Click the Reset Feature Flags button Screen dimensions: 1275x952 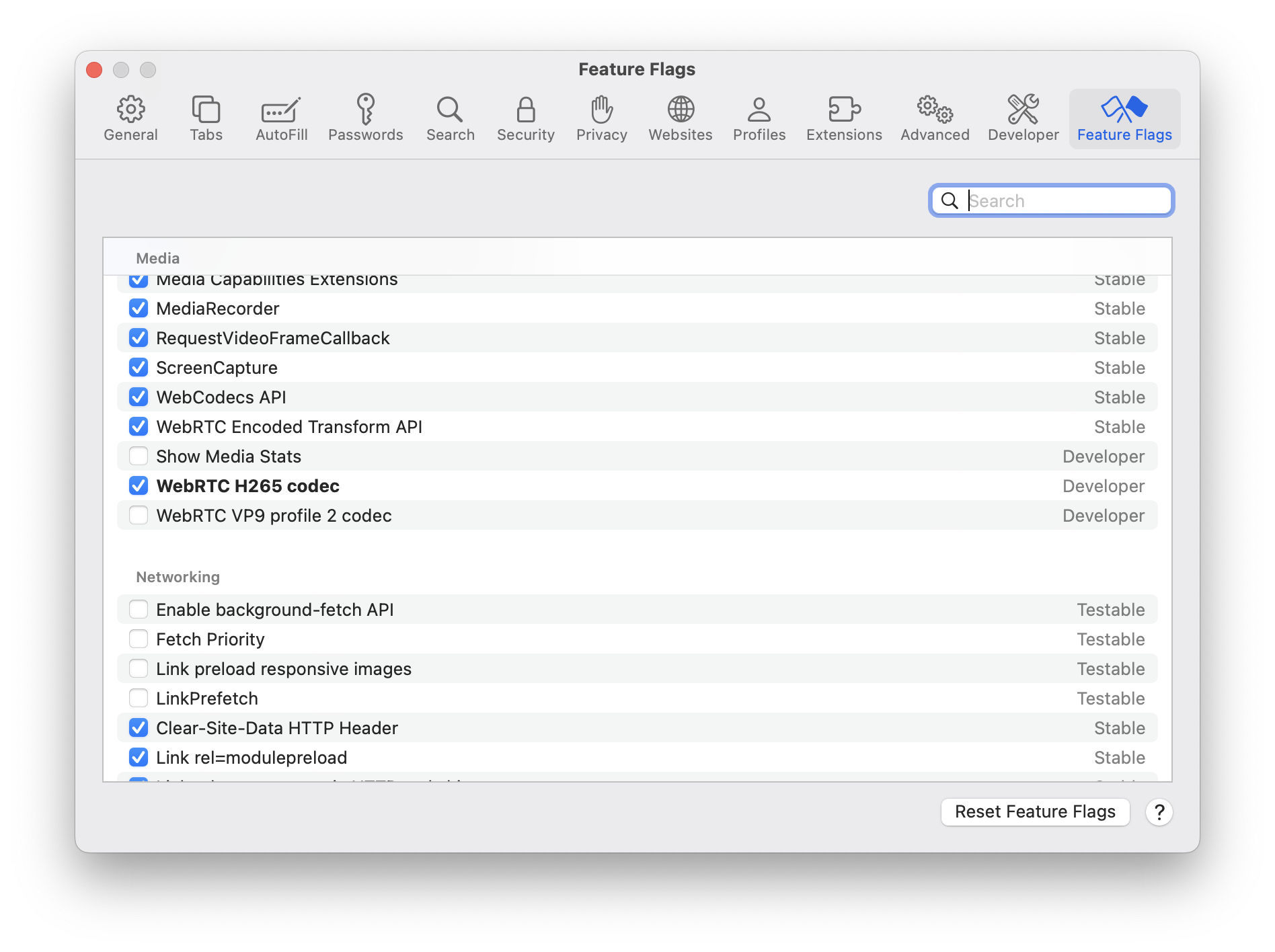coord(1034,812)
